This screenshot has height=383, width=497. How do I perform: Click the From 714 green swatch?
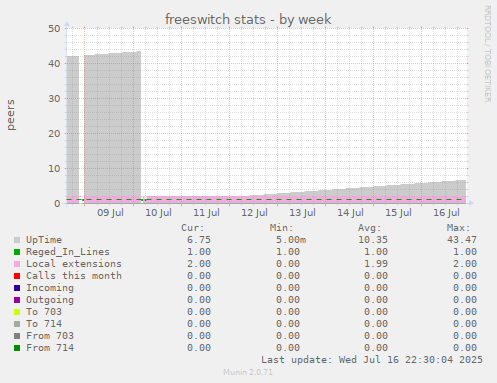pos(17,348)
